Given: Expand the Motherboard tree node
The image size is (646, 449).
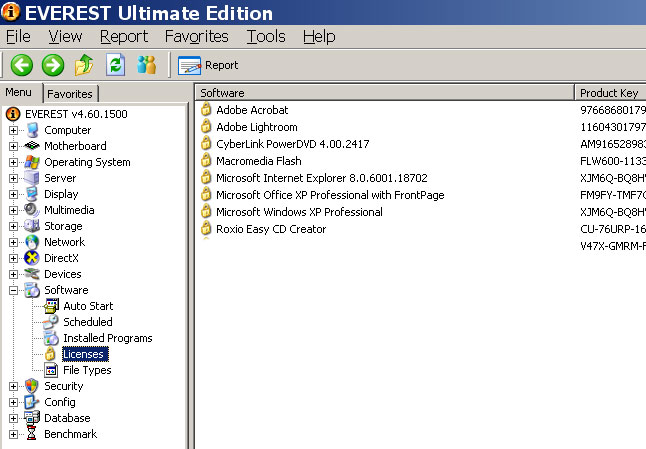Looking at the screenshot, I should pyautogui.click(x=13, y=146).
